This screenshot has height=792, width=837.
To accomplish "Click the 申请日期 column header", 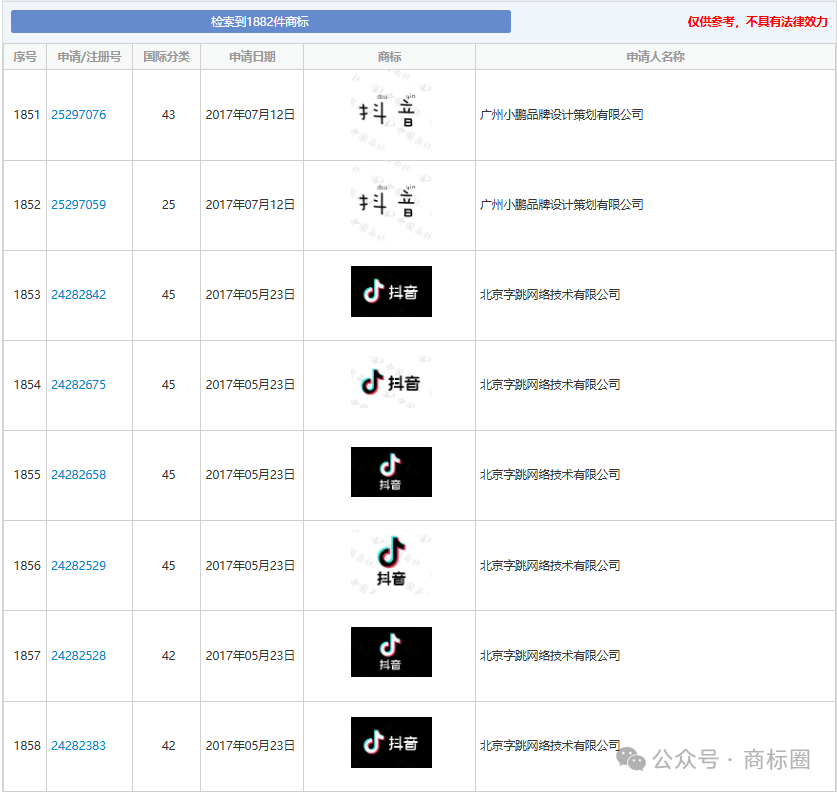I will (x=252, y=57).
